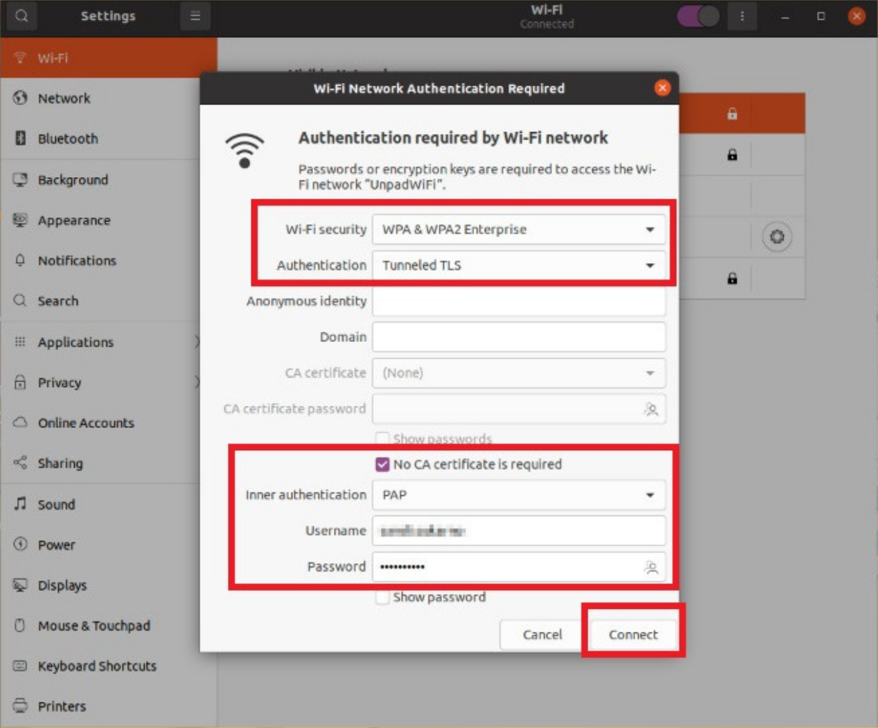This screenshot has height=728, width=878.
Task: Go to Background settings
Action: pos(109,180)
